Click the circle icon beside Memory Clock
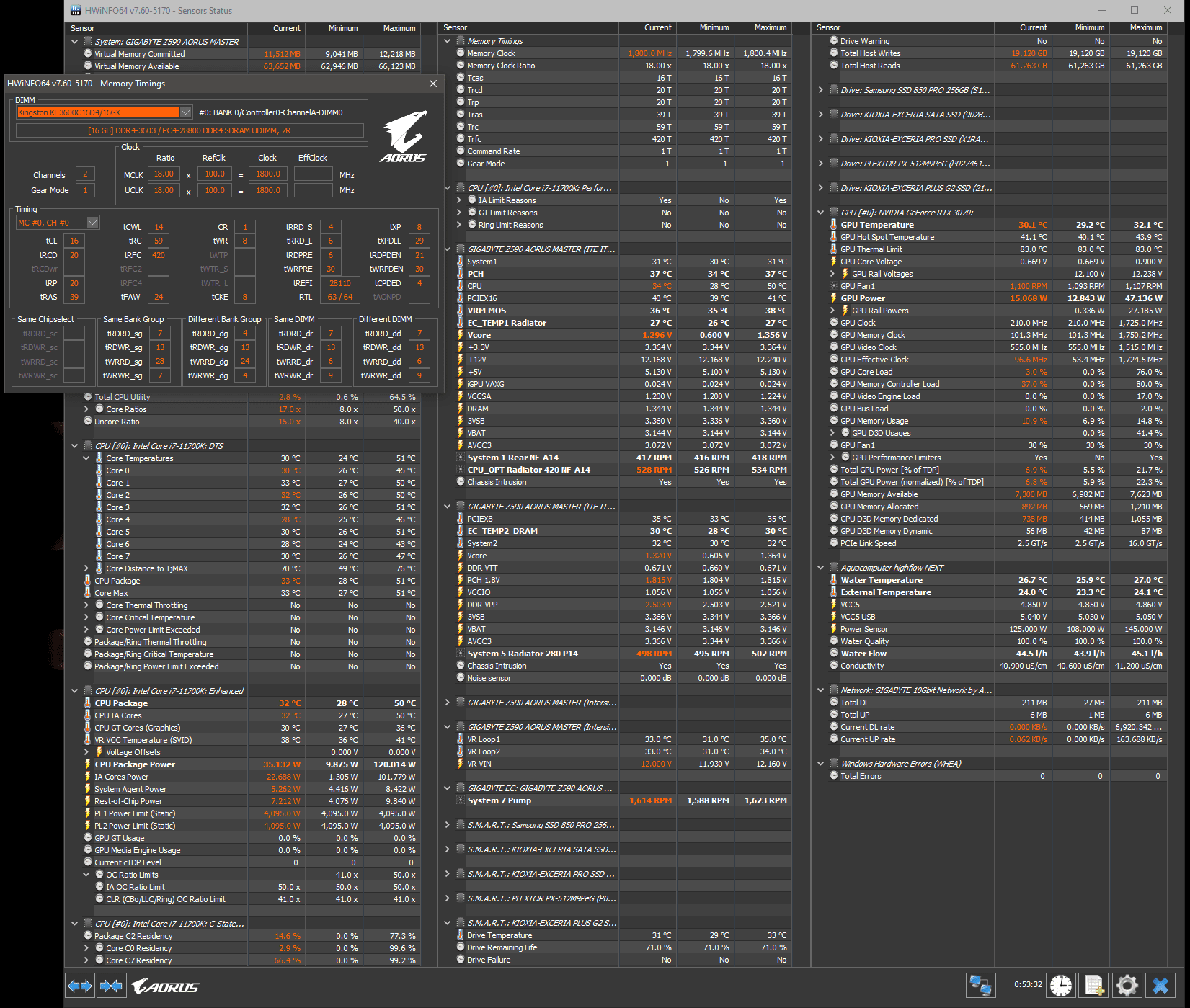Screen dimensions: 1190x1008 [x=461, y=53]
